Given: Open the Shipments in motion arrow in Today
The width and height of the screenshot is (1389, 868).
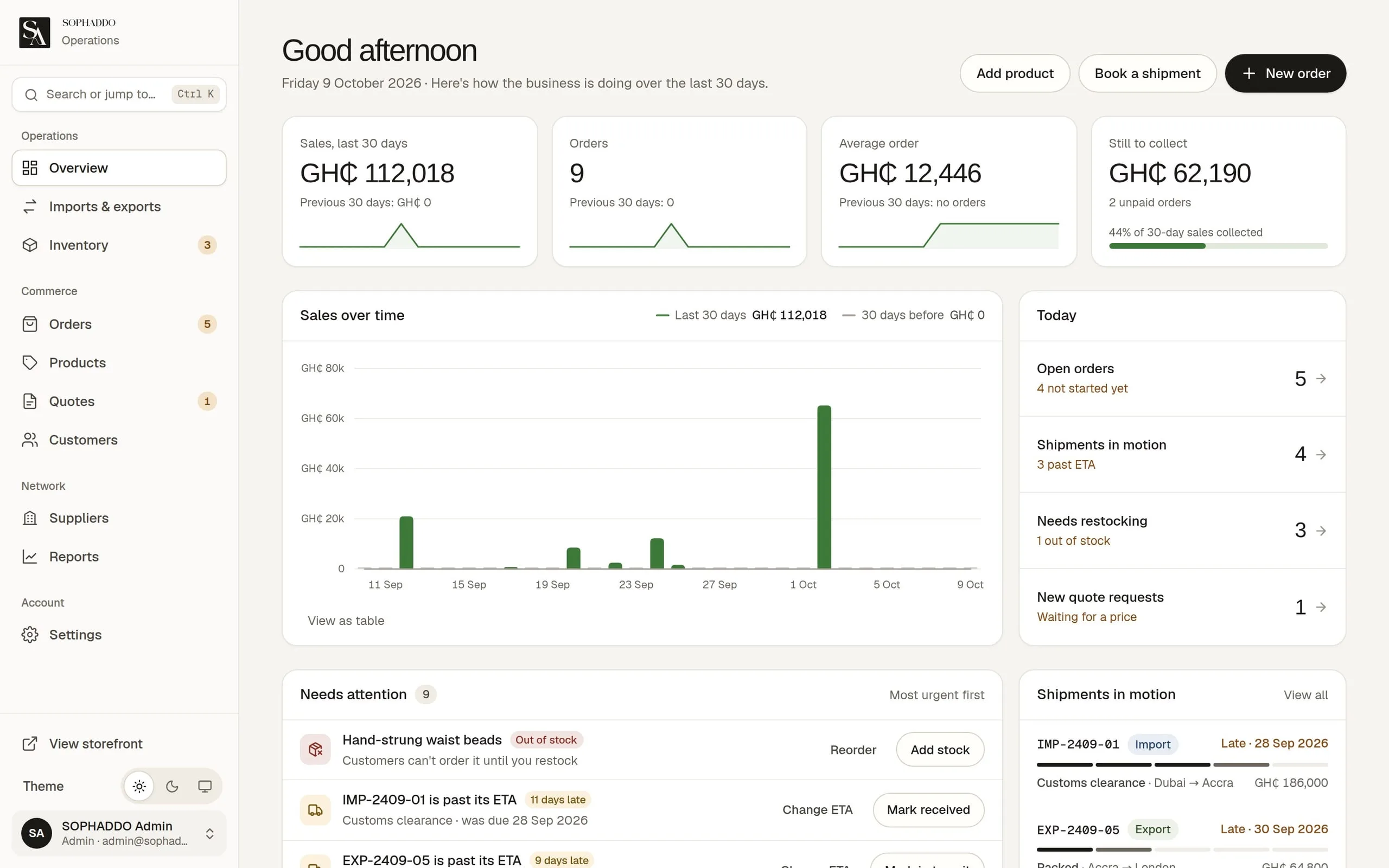Looking at the screenshot, I should 1321,455.
